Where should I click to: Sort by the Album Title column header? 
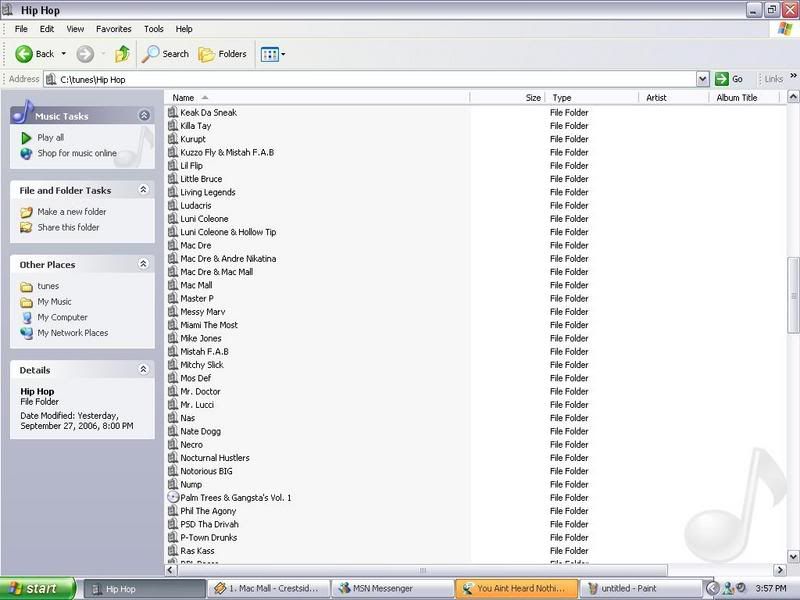pyautogui.click(x=744, y=97)
